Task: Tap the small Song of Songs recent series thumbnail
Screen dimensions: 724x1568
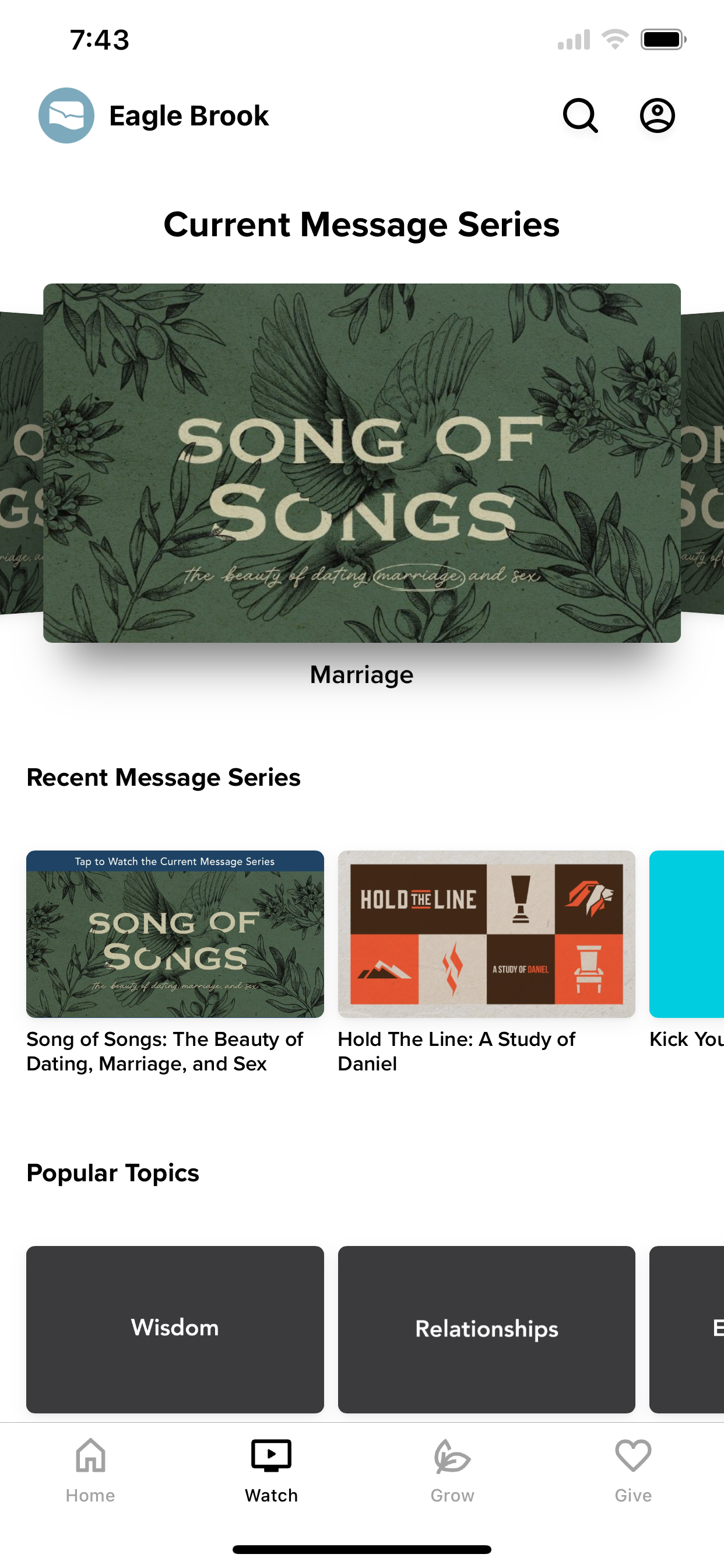Action: tap(175, 935)
